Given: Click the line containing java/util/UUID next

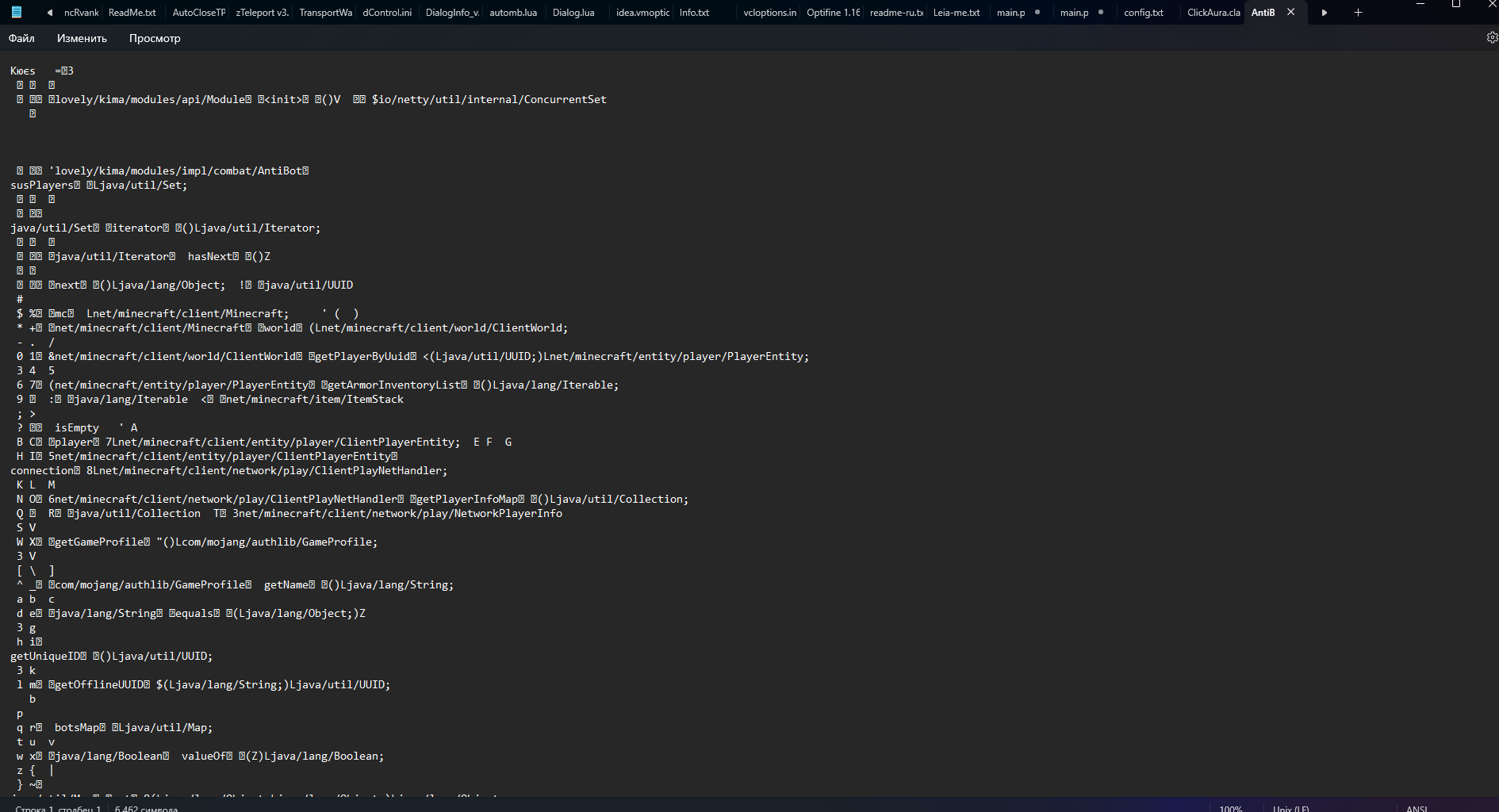Looking at the screenshot, I should (x=185, y=285).
